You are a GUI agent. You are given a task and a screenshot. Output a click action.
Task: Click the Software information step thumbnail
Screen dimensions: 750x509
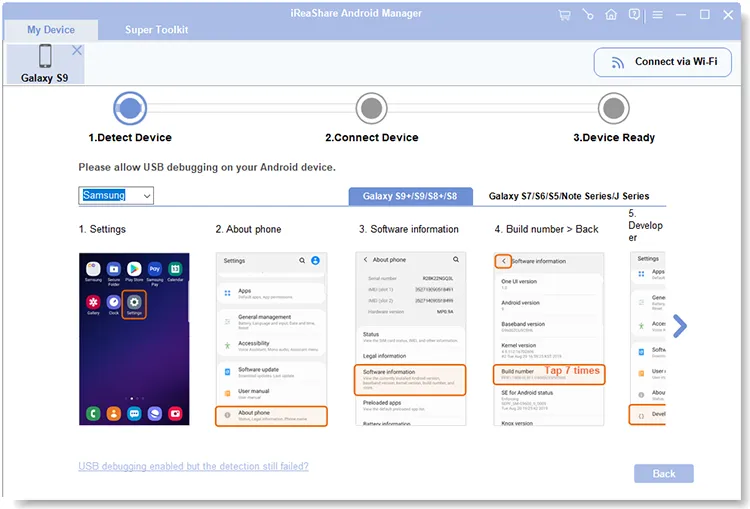pyautogui.click(x=410, y=339)
